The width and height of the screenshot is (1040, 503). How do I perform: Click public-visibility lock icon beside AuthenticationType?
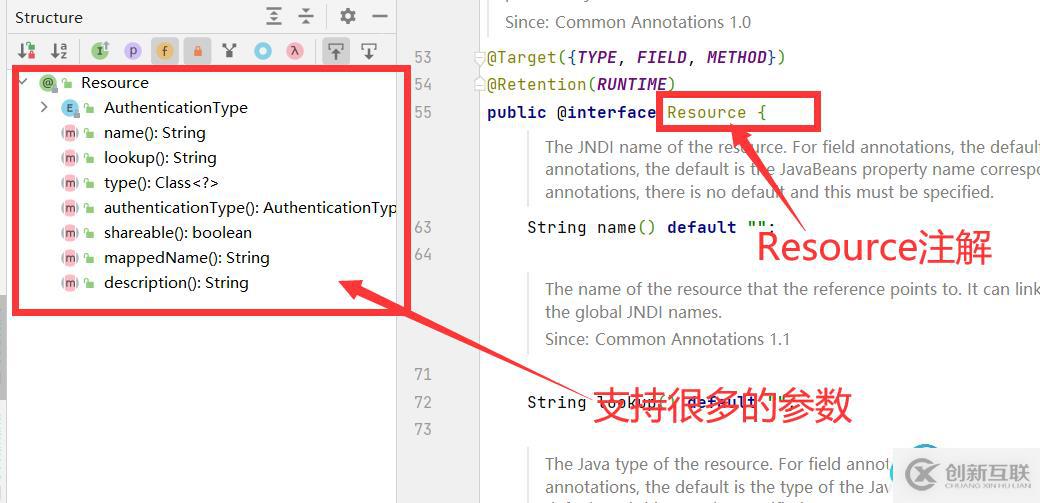(x=89, y=108)
